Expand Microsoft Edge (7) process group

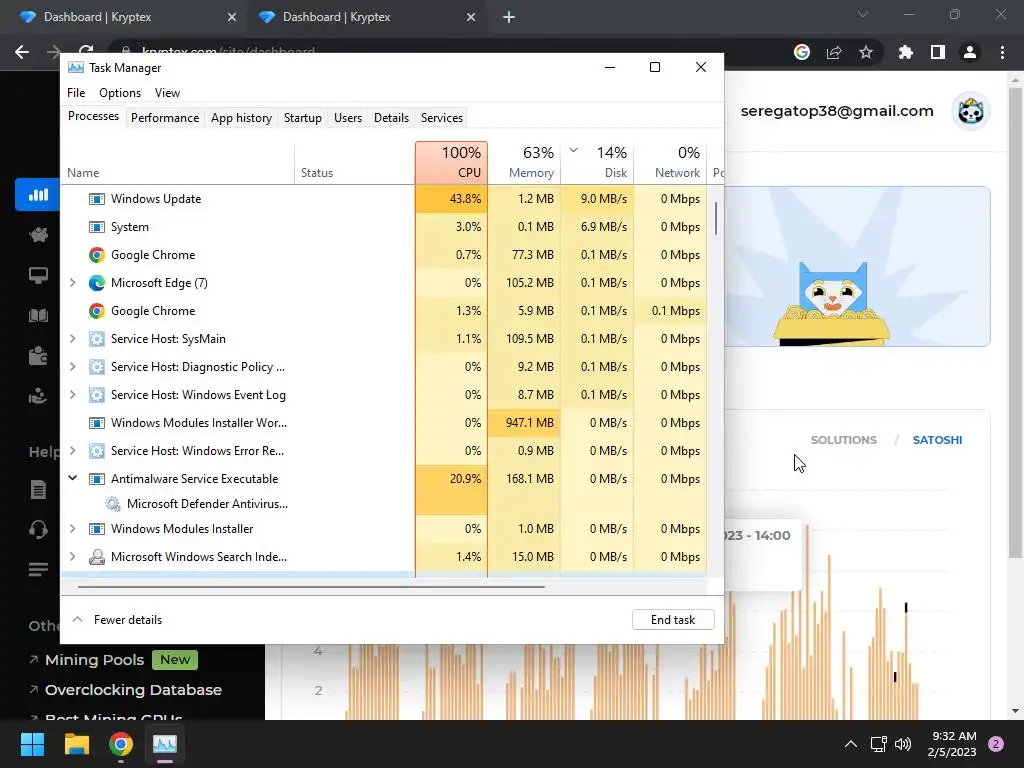72,283
